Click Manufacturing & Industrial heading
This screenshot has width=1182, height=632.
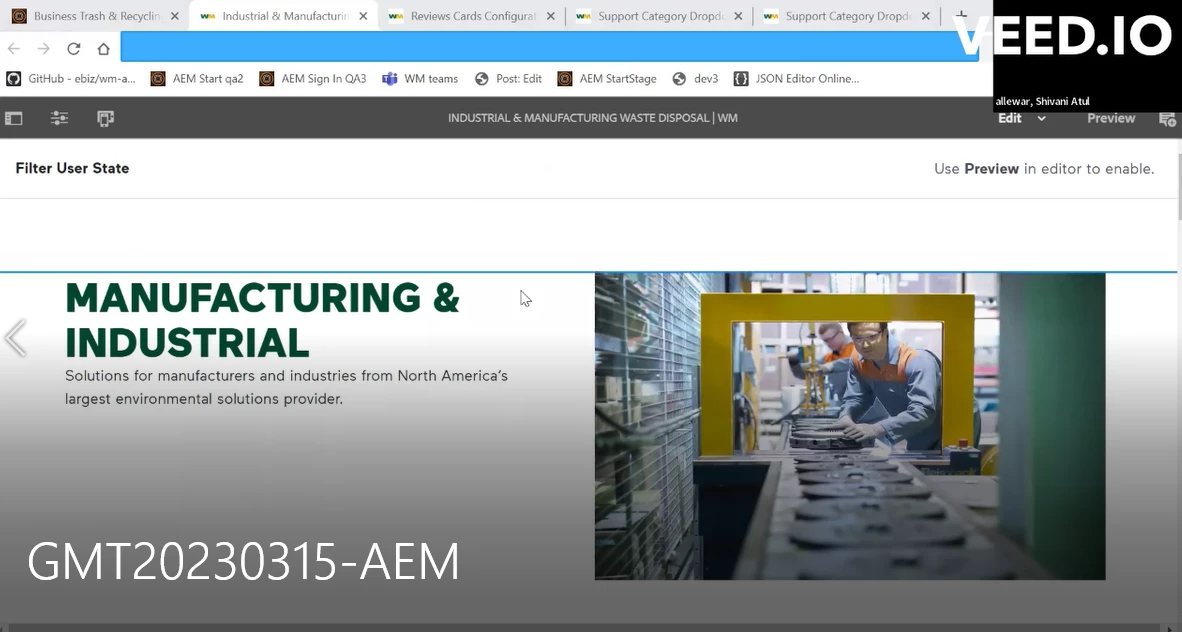point(262,320)
